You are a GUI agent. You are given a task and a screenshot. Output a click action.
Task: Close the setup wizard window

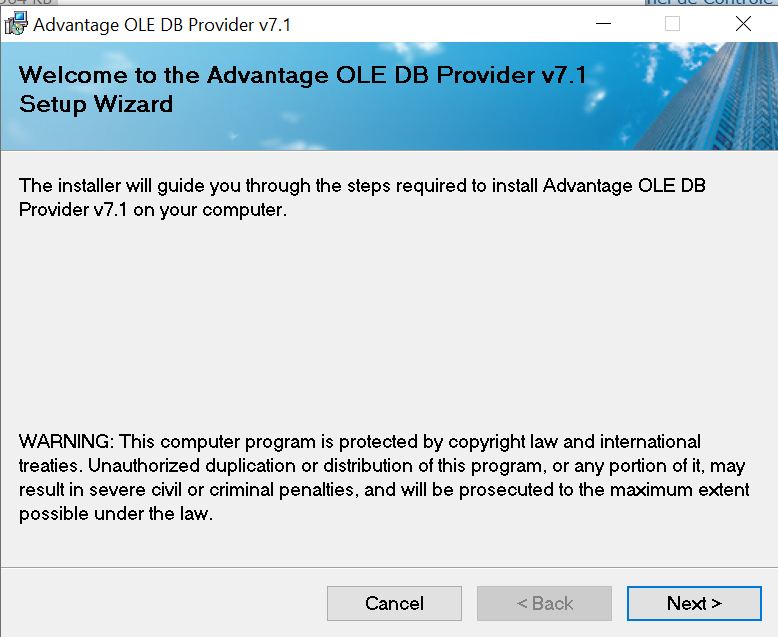point(743,24)
